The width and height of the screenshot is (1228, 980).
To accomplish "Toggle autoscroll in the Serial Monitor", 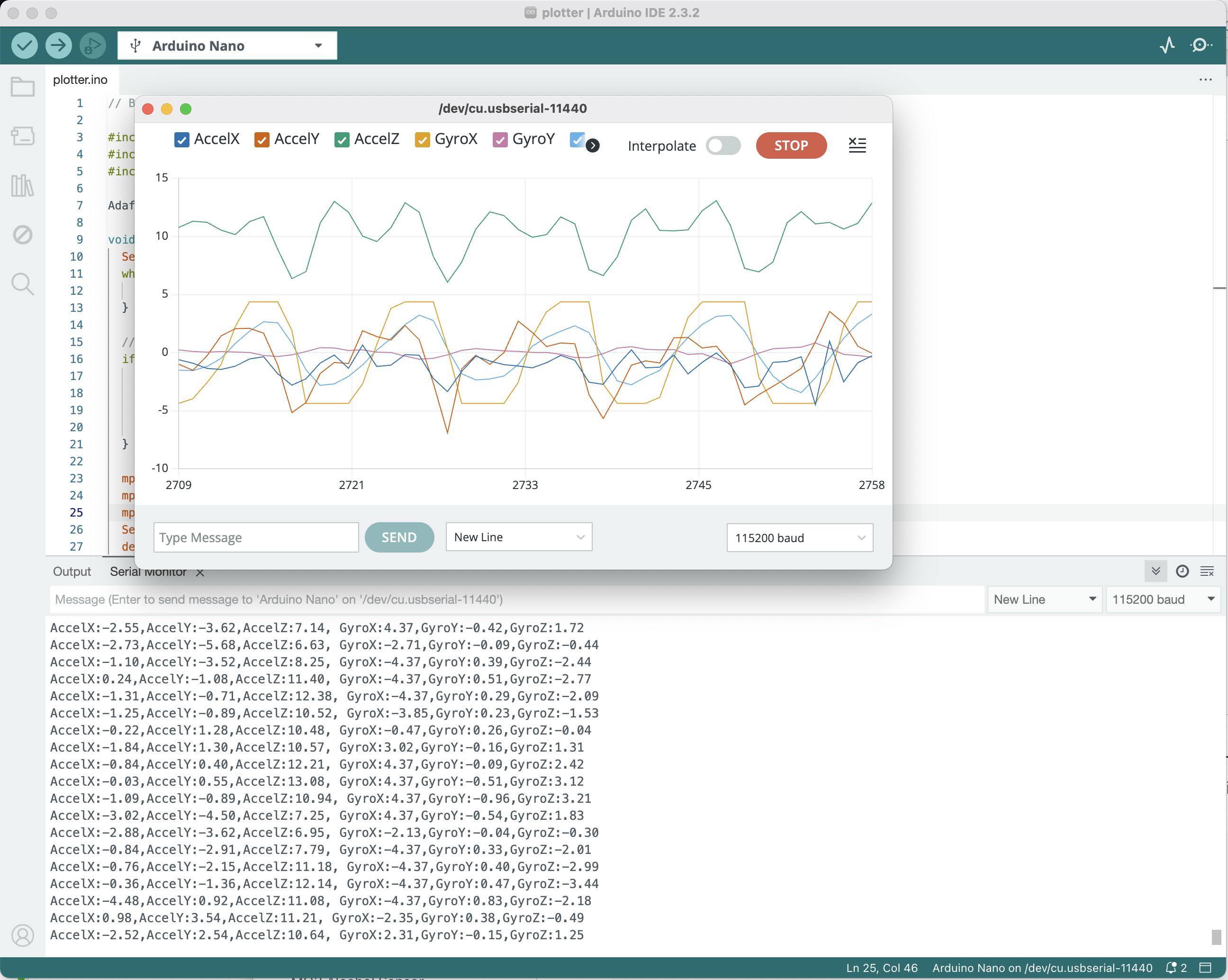I will [x=1156, y=571].
